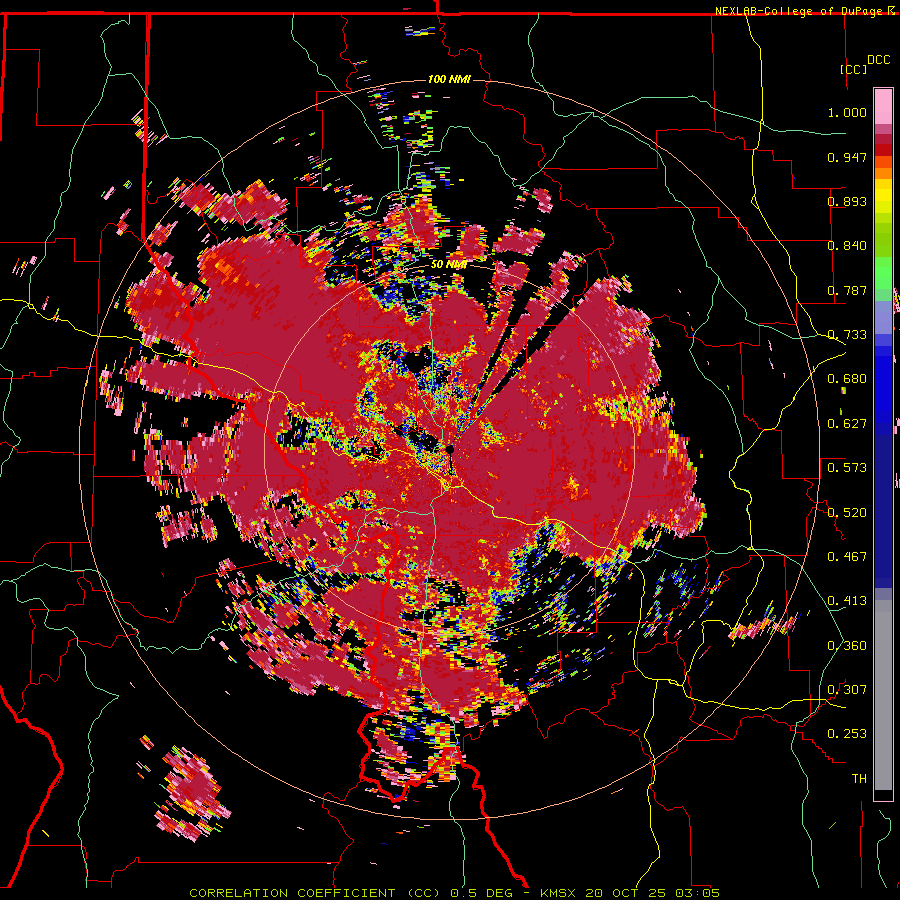The height and width of the screenshot is (900, 900).
Task: Select the 0.787 legend value
Action: click(847, 290)
